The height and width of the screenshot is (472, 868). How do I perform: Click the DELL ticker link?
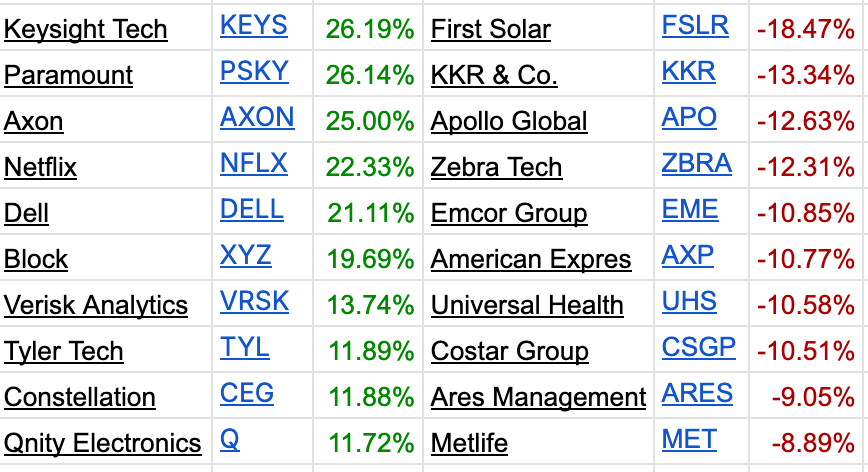(x=251, y=210)
